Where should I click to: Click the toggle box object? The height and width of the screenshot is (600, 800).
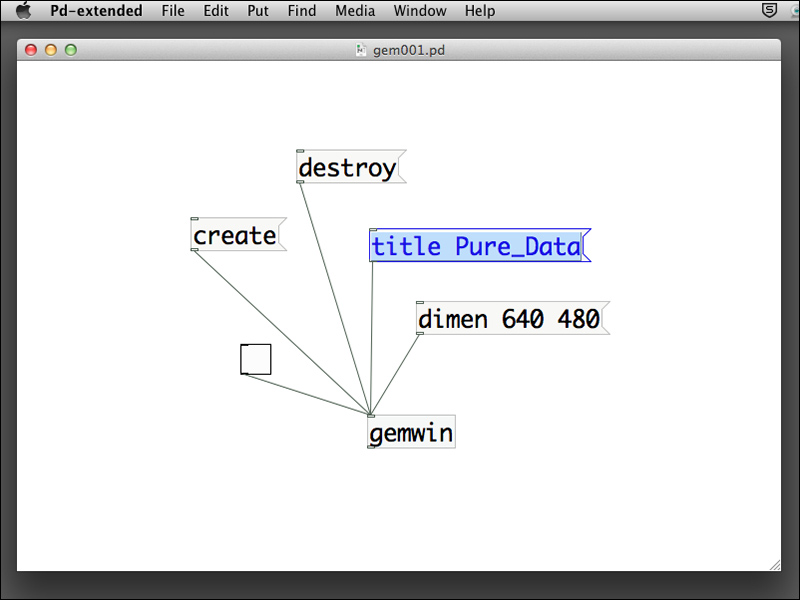256,359
